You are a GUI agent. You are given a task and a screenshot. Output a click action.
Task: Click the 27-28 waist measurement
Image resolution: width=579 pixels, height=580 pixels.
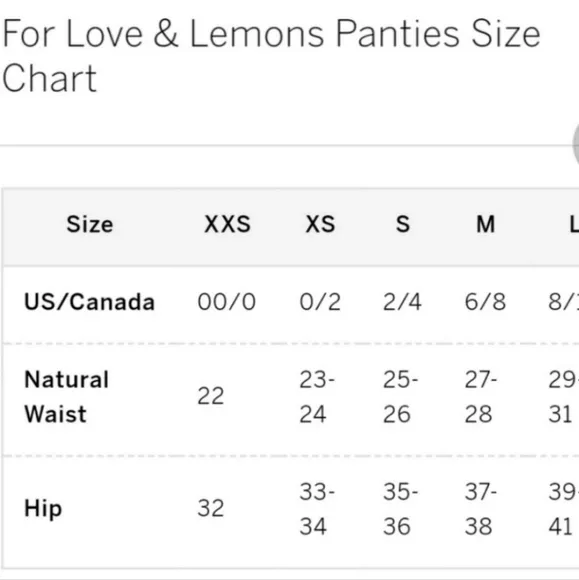[x=481, y=397]
